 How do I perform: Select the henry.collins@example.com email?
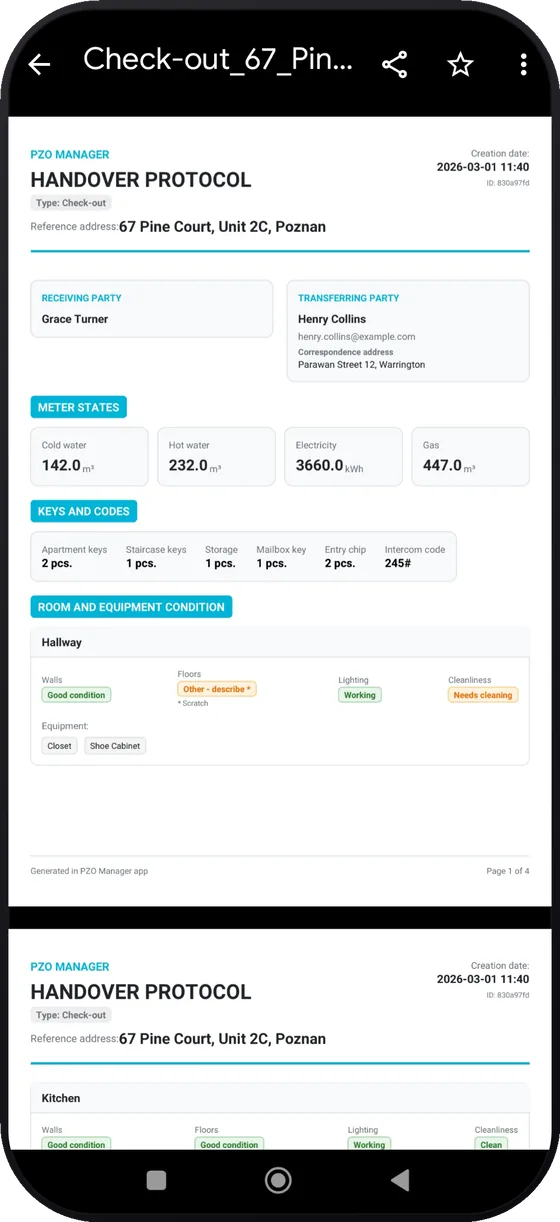357,337
